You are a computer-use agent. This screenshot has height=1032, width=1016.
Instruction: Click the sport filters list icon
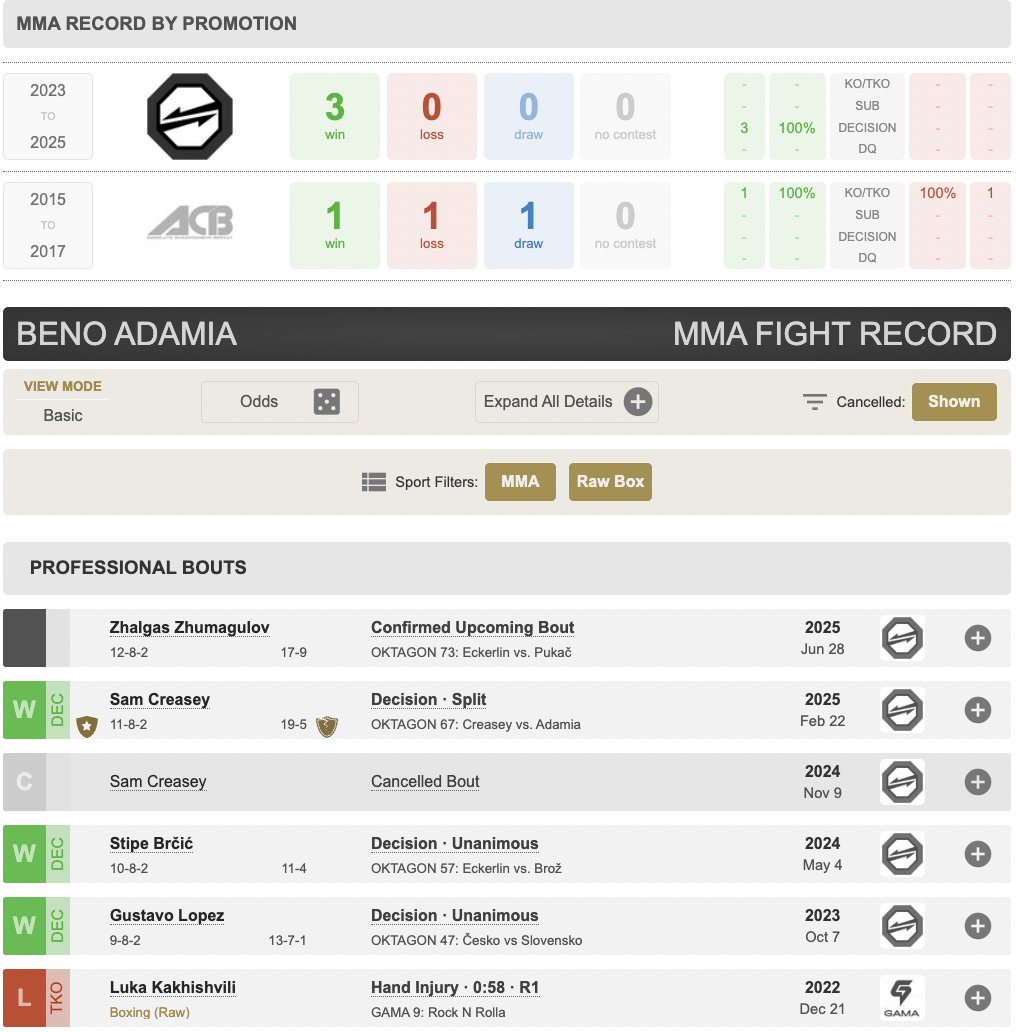click(x=374, y=482)
